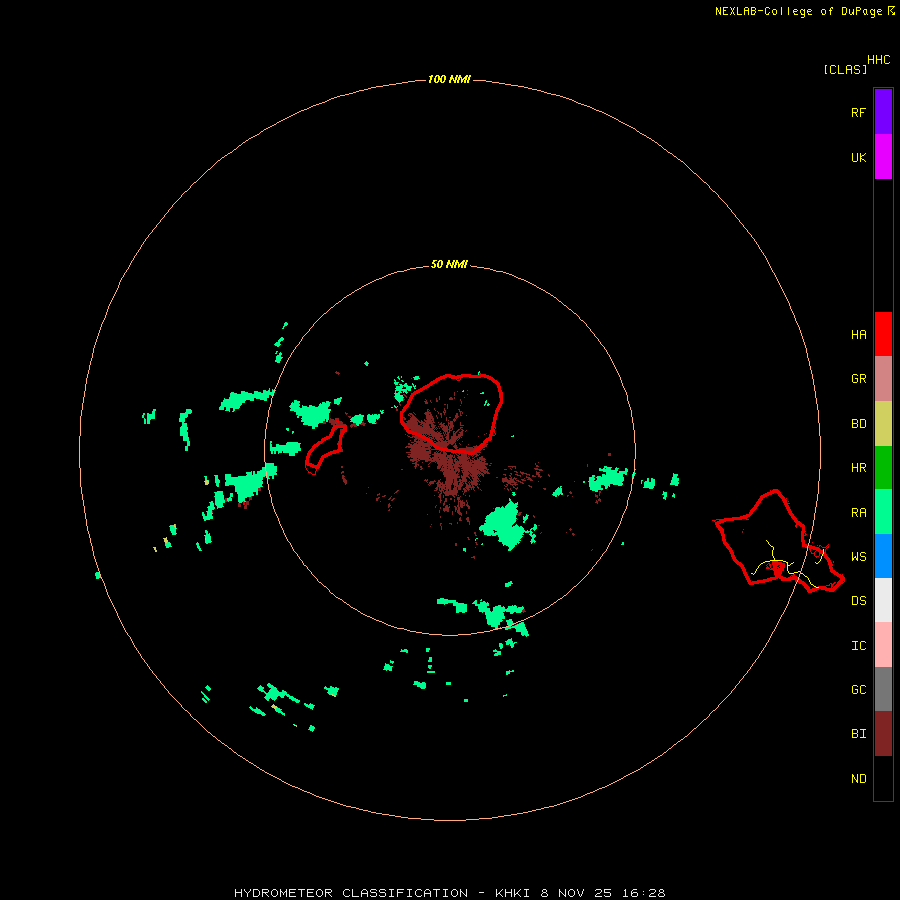Select the IC light pink swatch
This screenshot has width=900, height=900.
point(883,645)
